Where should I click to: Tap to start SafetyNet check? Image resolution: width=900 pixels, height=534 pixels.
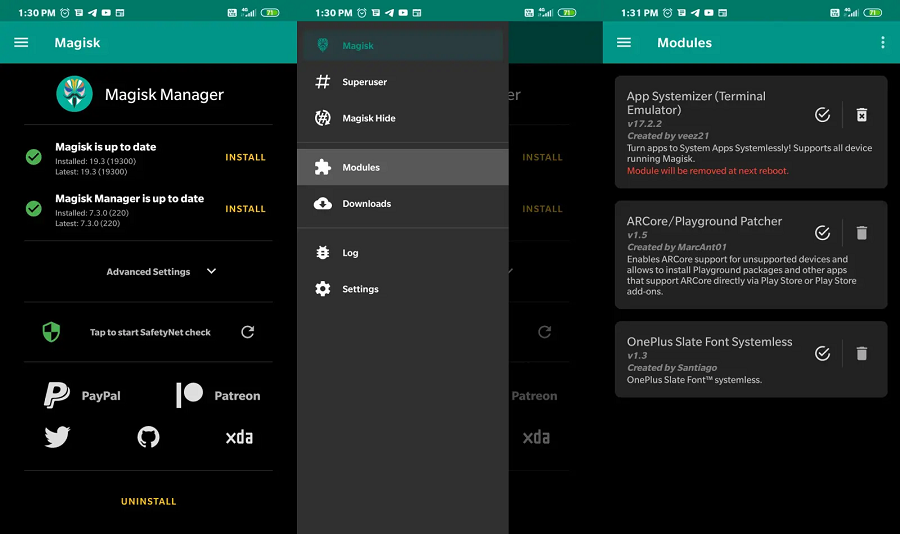pyautogui.click(x=150, y=332)
